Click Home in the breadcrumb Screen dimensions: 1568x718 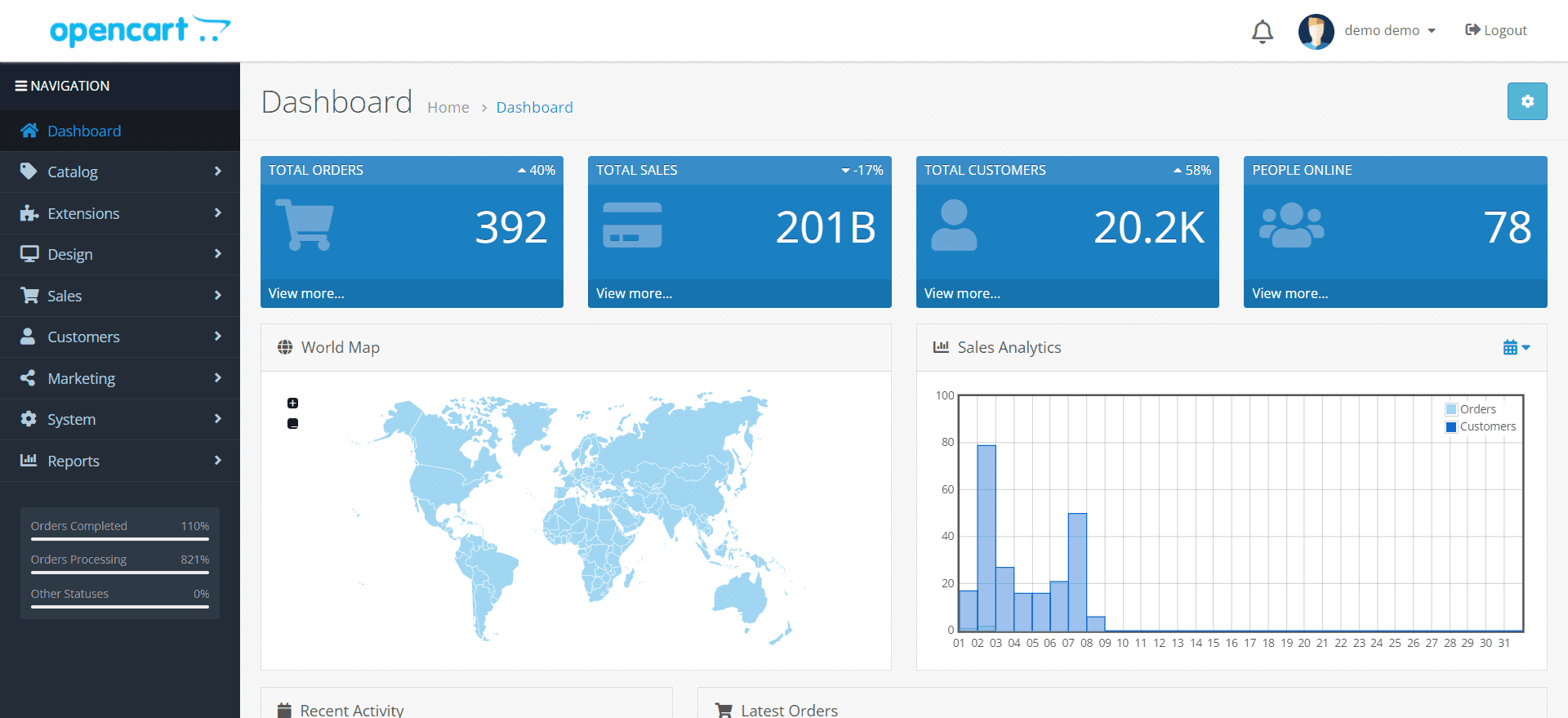point(448,107)
